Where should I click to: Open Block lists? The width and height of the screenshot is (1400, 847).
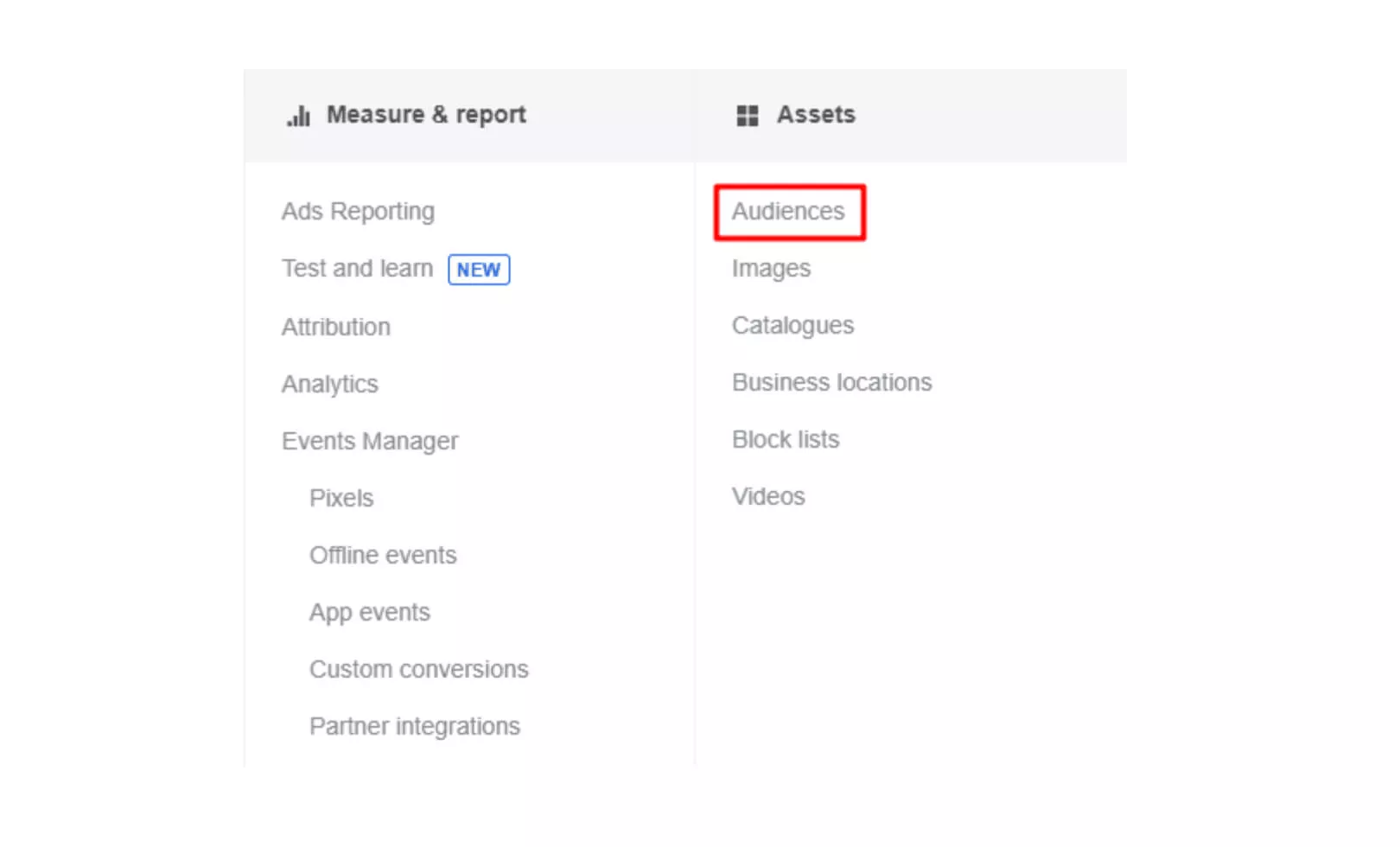tap(786, 440)
